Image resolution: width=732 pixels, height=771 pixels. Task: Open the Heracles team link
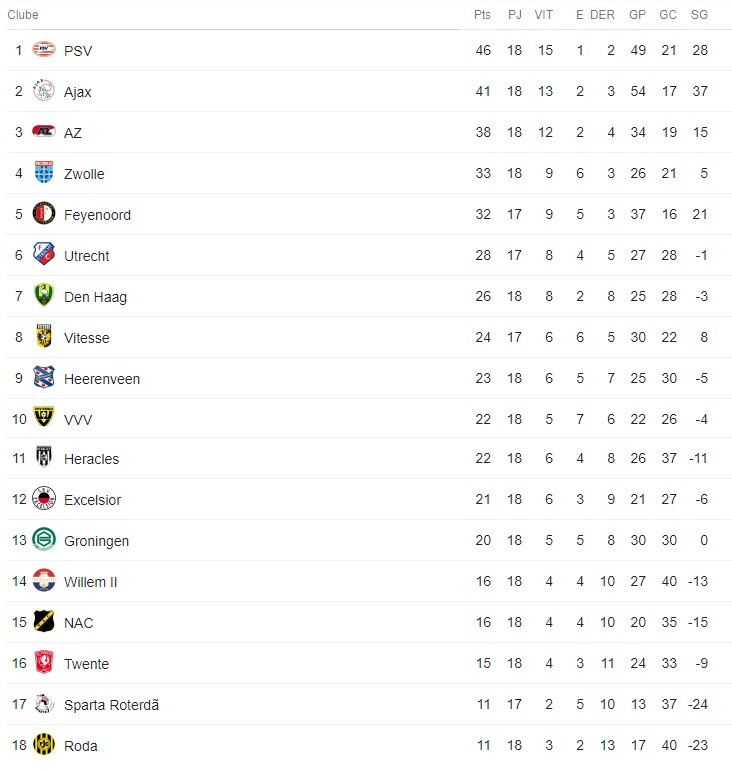(91, 459)
